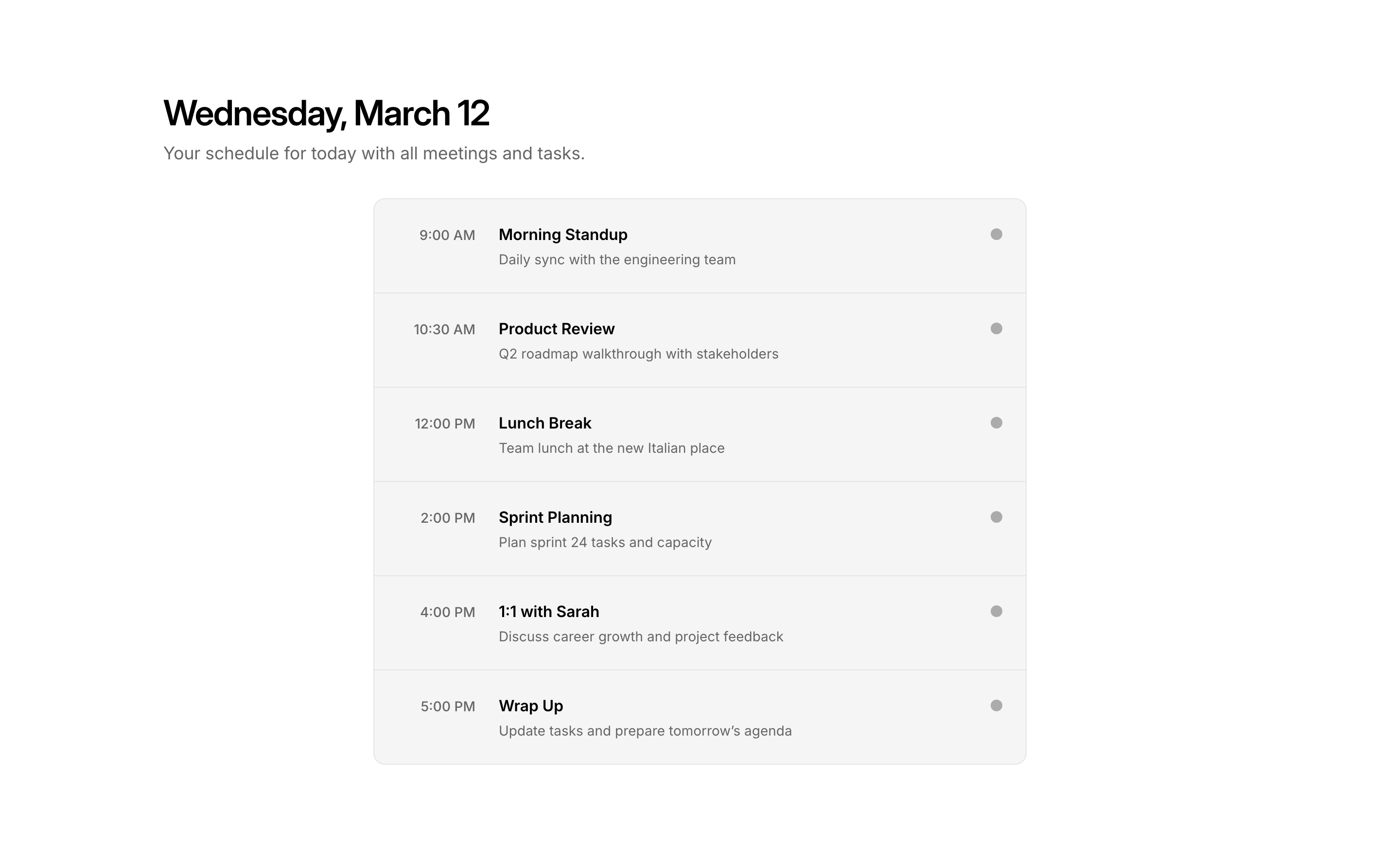Screen dimensions: 1400x858
Task: Open the Sprint Planning event title
Action: tap(555, 517)
